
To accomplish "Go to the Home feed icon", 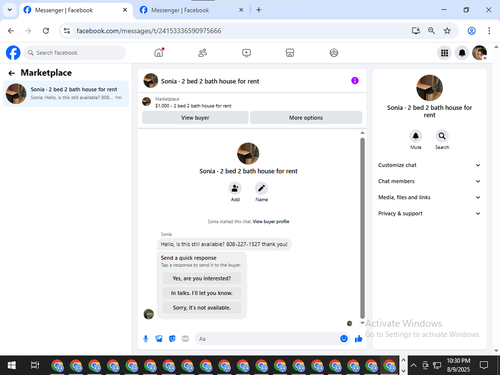I will [159, 53].
